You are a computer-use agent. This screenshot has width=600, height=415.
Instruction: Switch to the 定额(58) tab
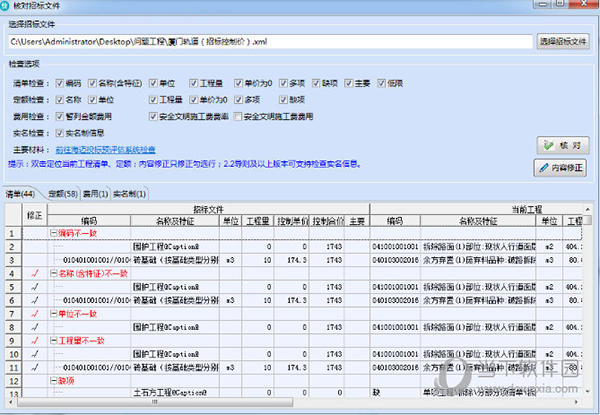63,194
